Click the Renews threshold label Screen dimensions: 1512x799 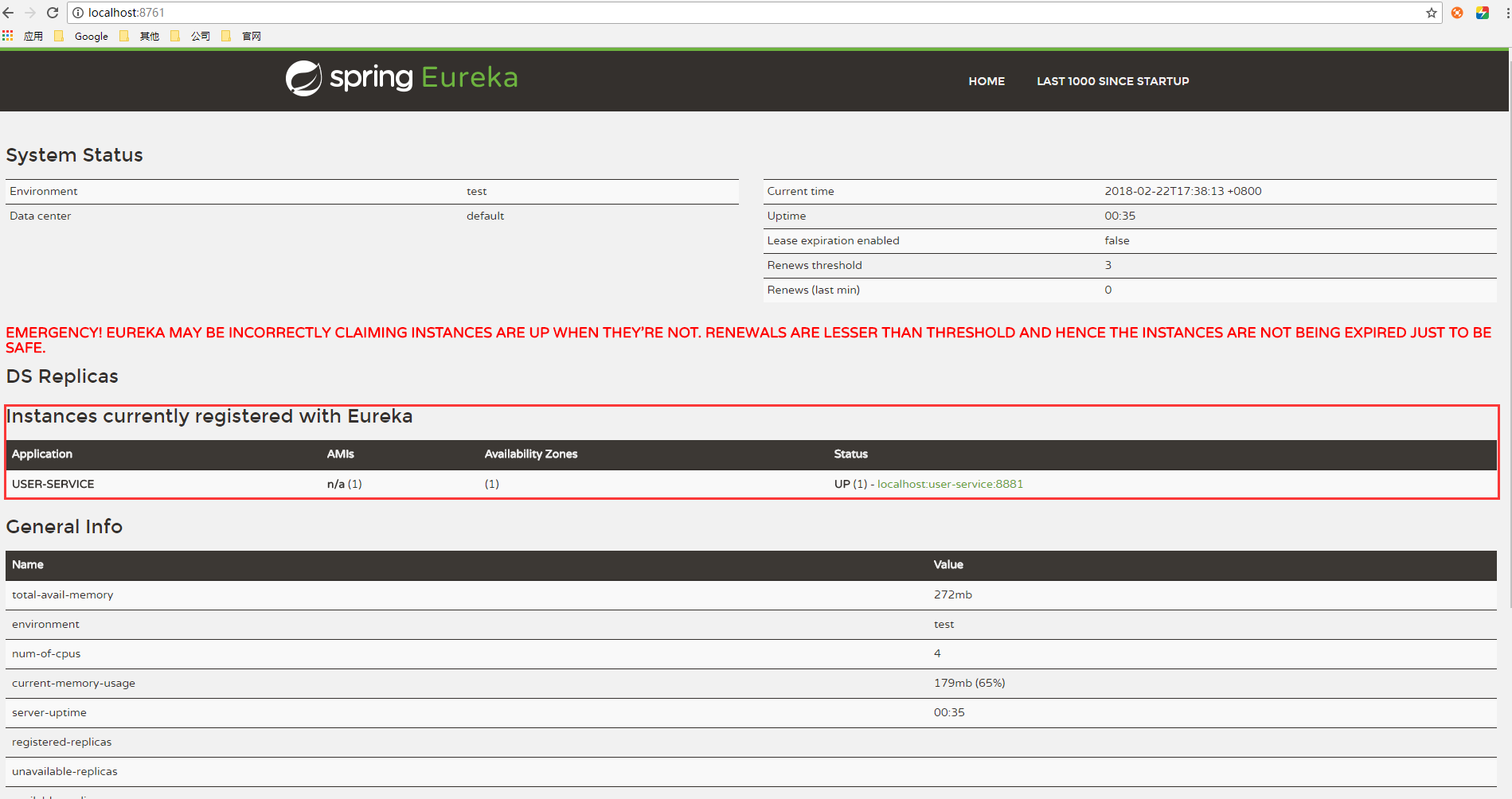(815, 265)
